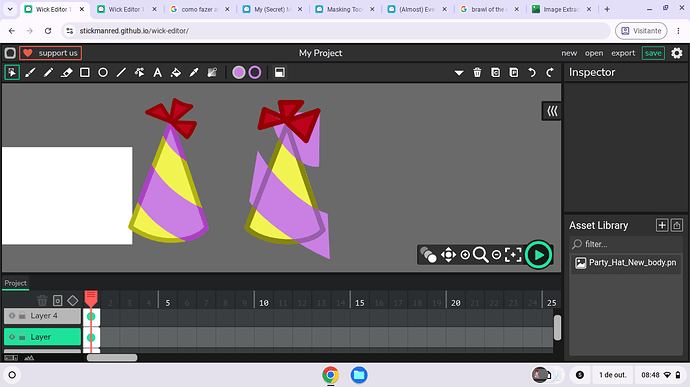Toggle visibility of Layer 4
The height and width of the screenshot is (387, 690).
(12, 316)
